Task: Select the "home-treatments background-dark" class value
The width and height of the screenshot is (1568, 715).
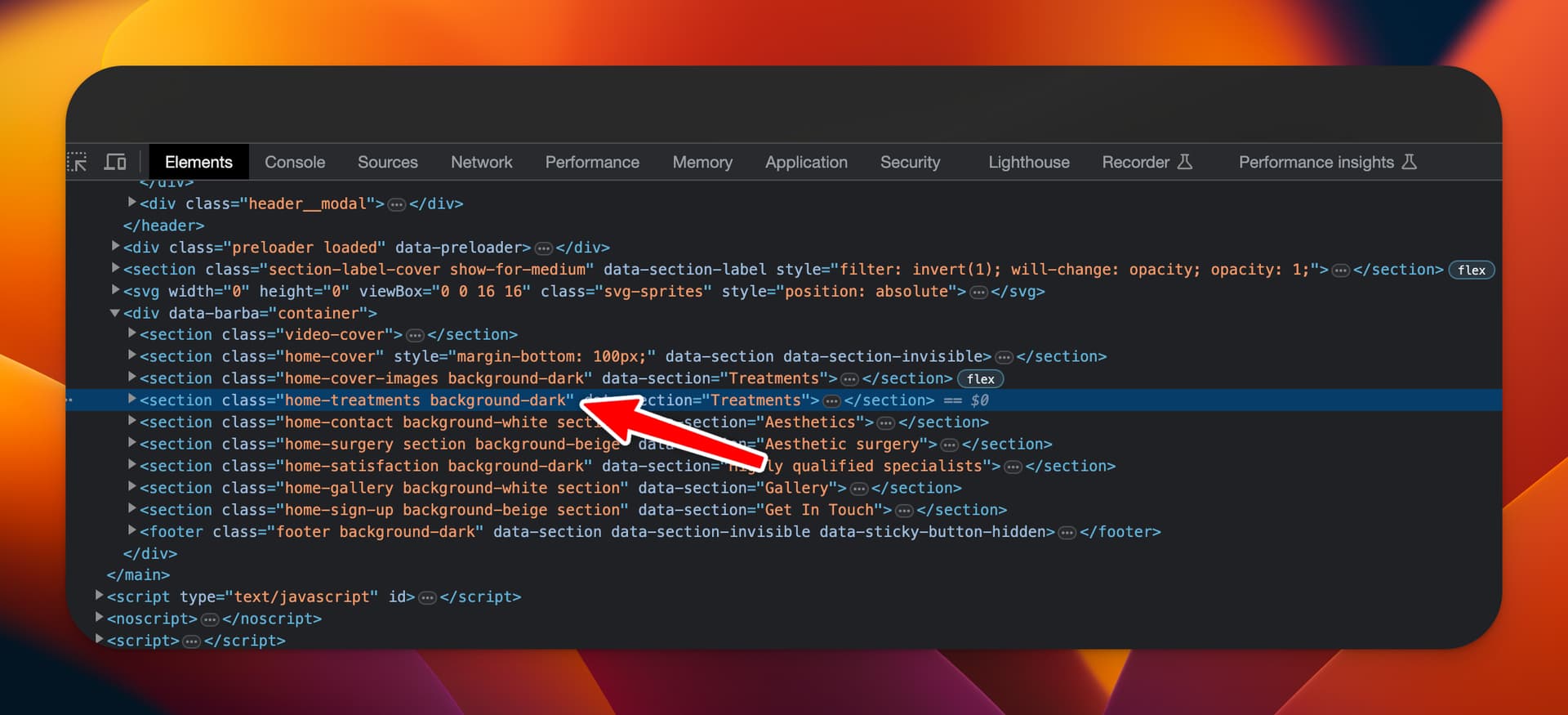Action: [425, 400]
